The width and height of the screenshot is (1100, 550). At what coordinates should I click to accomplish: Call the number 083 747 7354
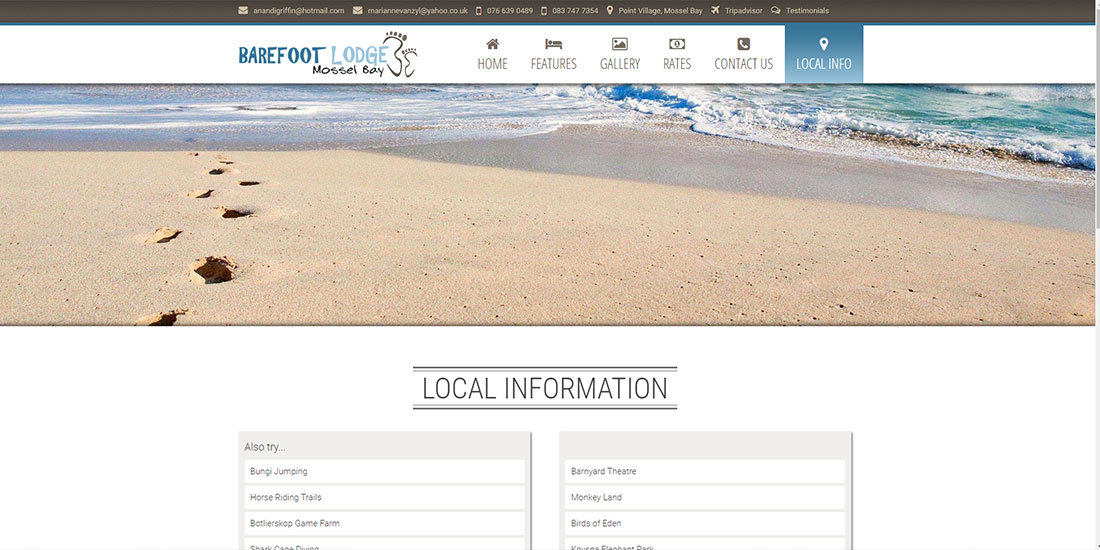point(575,11)
